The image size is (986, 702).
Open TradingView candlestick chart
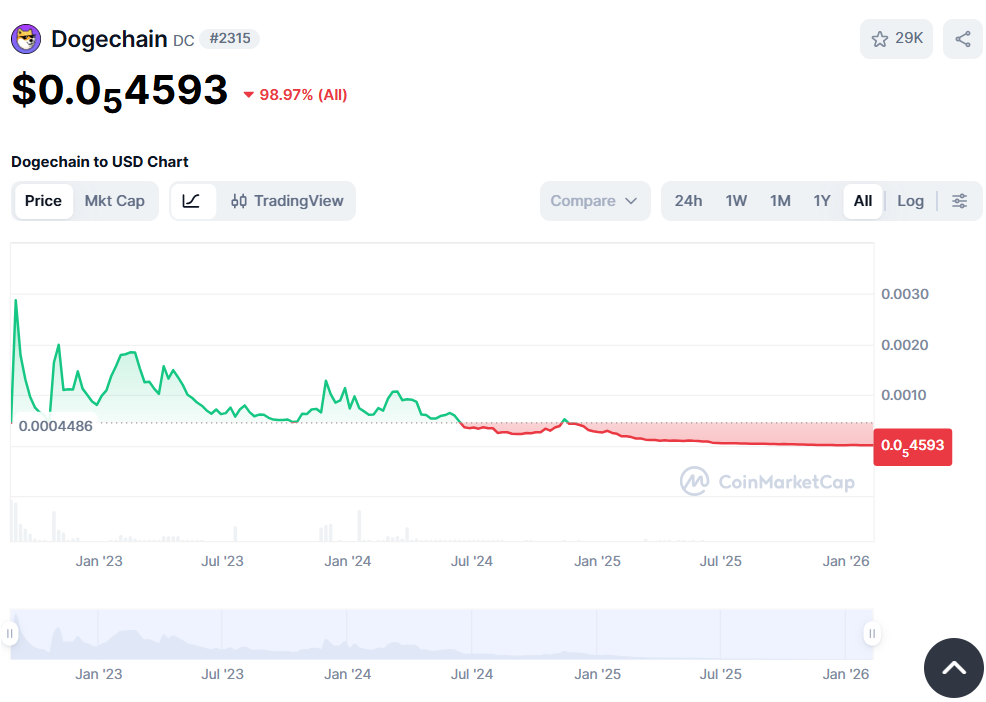point(287,201)
